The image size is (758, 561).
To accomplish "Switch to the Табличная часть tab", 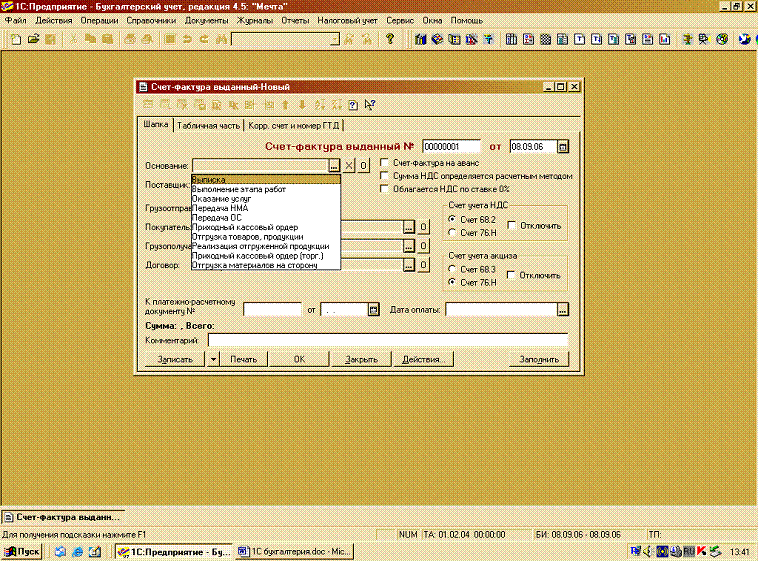I will pos(208,126).
